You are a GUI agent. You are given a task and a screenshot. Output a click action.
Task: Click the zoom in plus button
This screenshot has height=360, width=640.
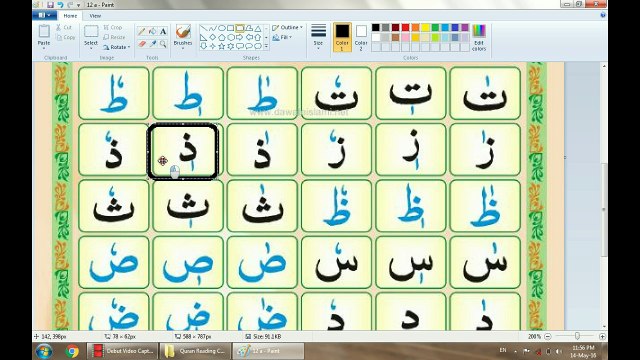[602, 336]
